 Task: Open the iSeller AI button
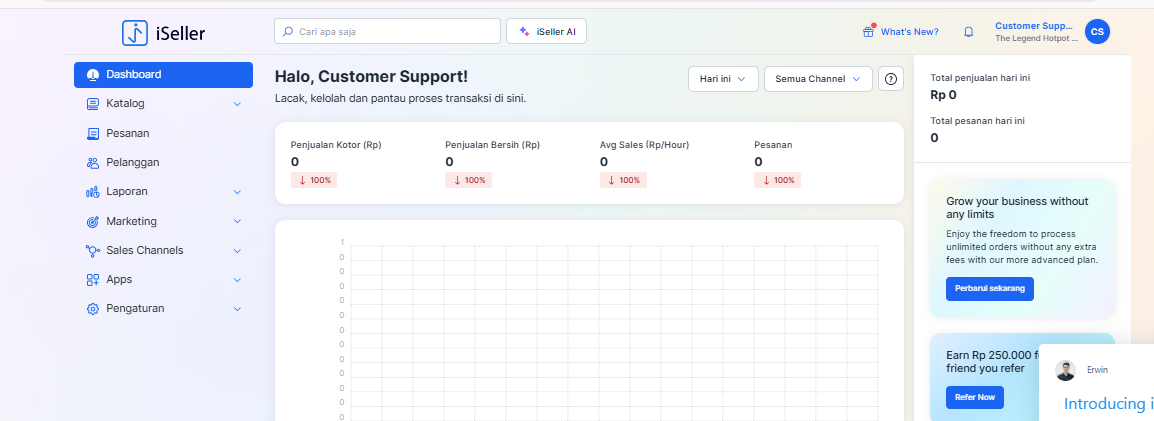pyautogui.click(x=546, y=32)
